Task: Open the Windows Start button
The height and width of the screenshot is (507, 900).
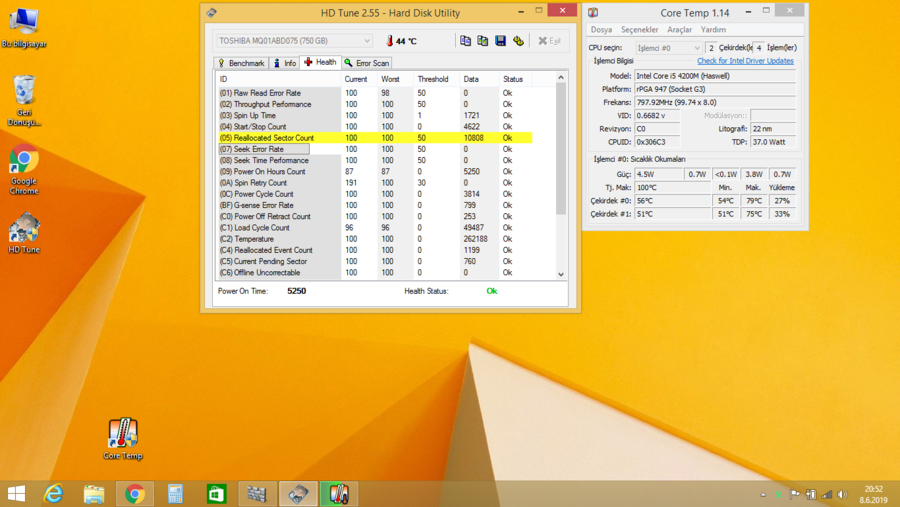Action: coord(17,494)
